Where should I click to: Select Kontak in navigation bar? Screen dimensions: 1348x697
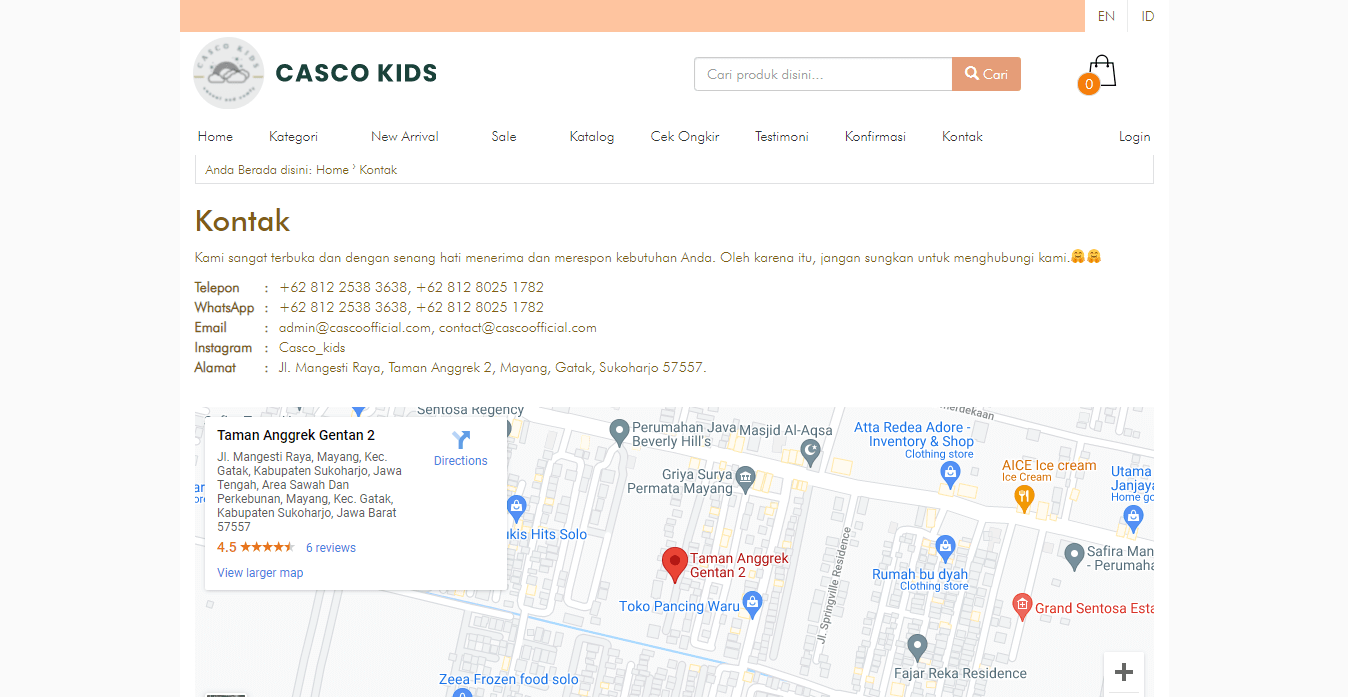[962, 137]
